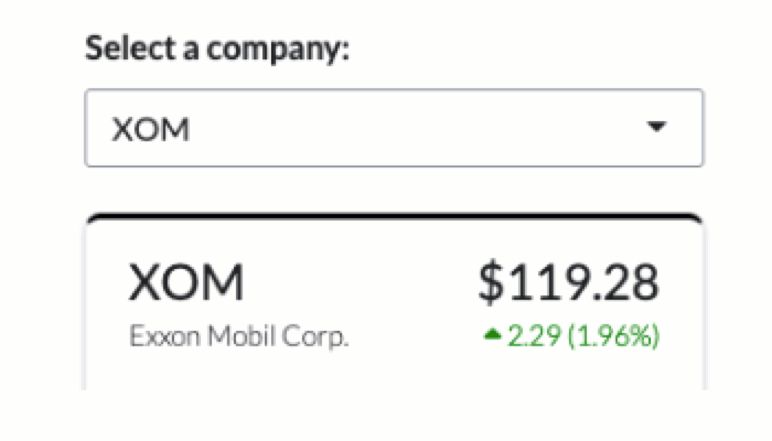Open the Exxon Mobil Corp. company name
The image size is (772, 441).
(239, 336)
